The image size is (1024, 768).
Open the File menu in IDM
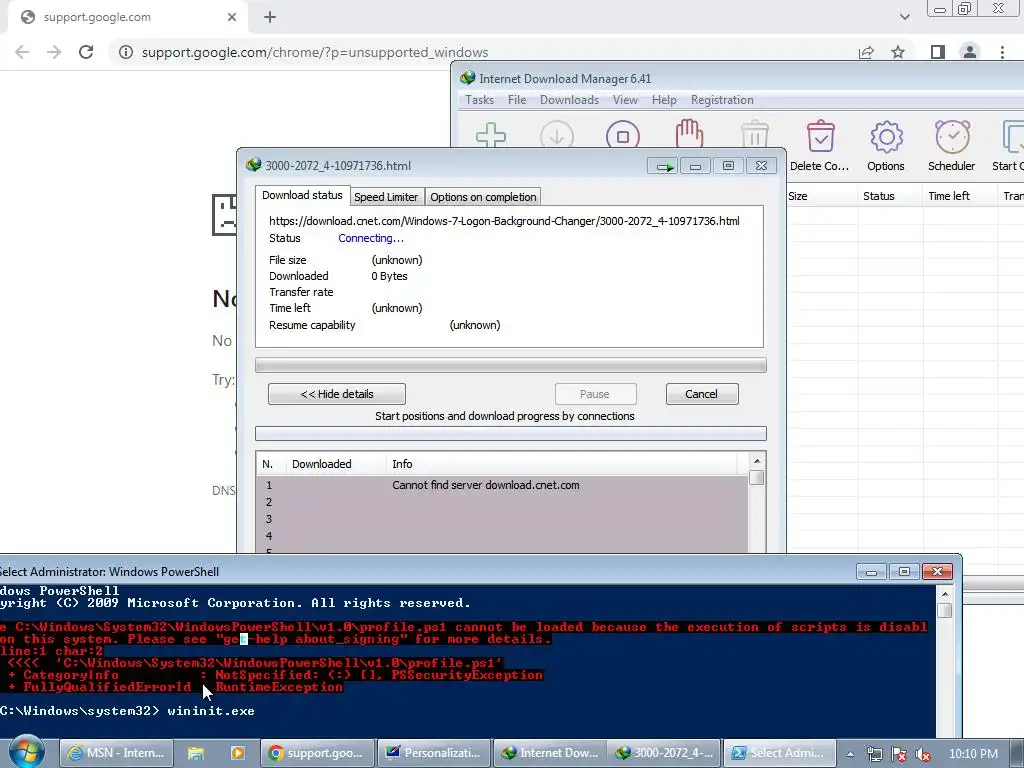click(517, 100)
